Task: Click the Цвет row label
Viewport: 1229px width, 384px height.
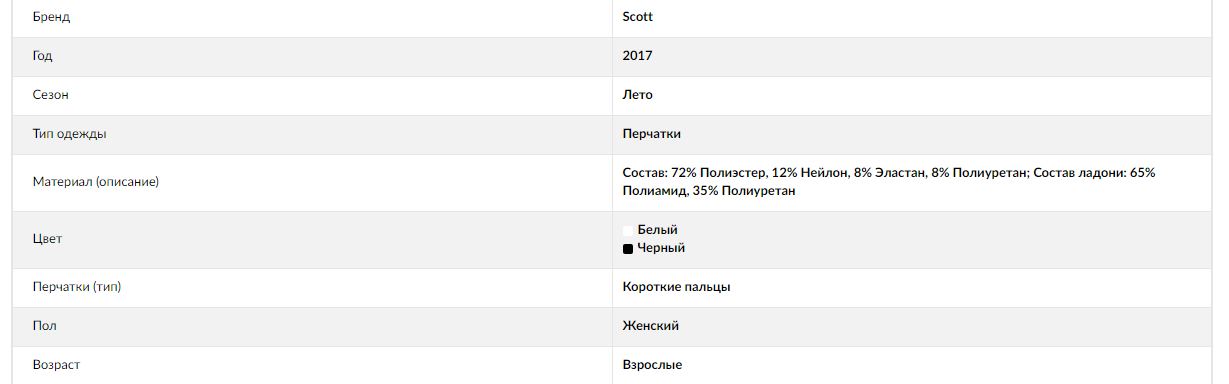Action: click(x=48, y=240)
